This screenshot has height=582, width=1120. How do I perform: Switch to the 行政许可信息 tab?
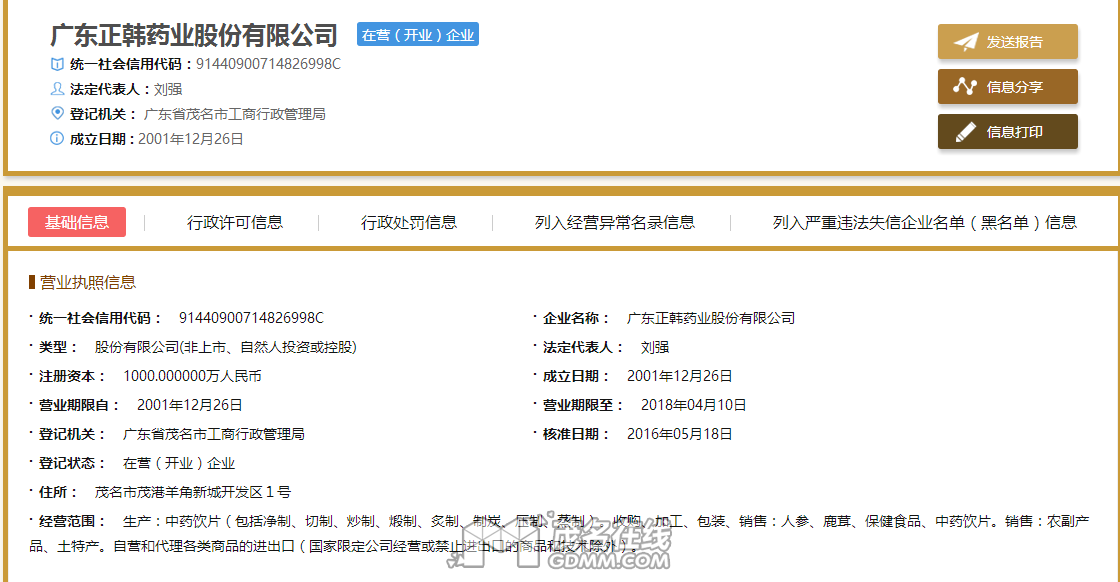click(235, 222)
